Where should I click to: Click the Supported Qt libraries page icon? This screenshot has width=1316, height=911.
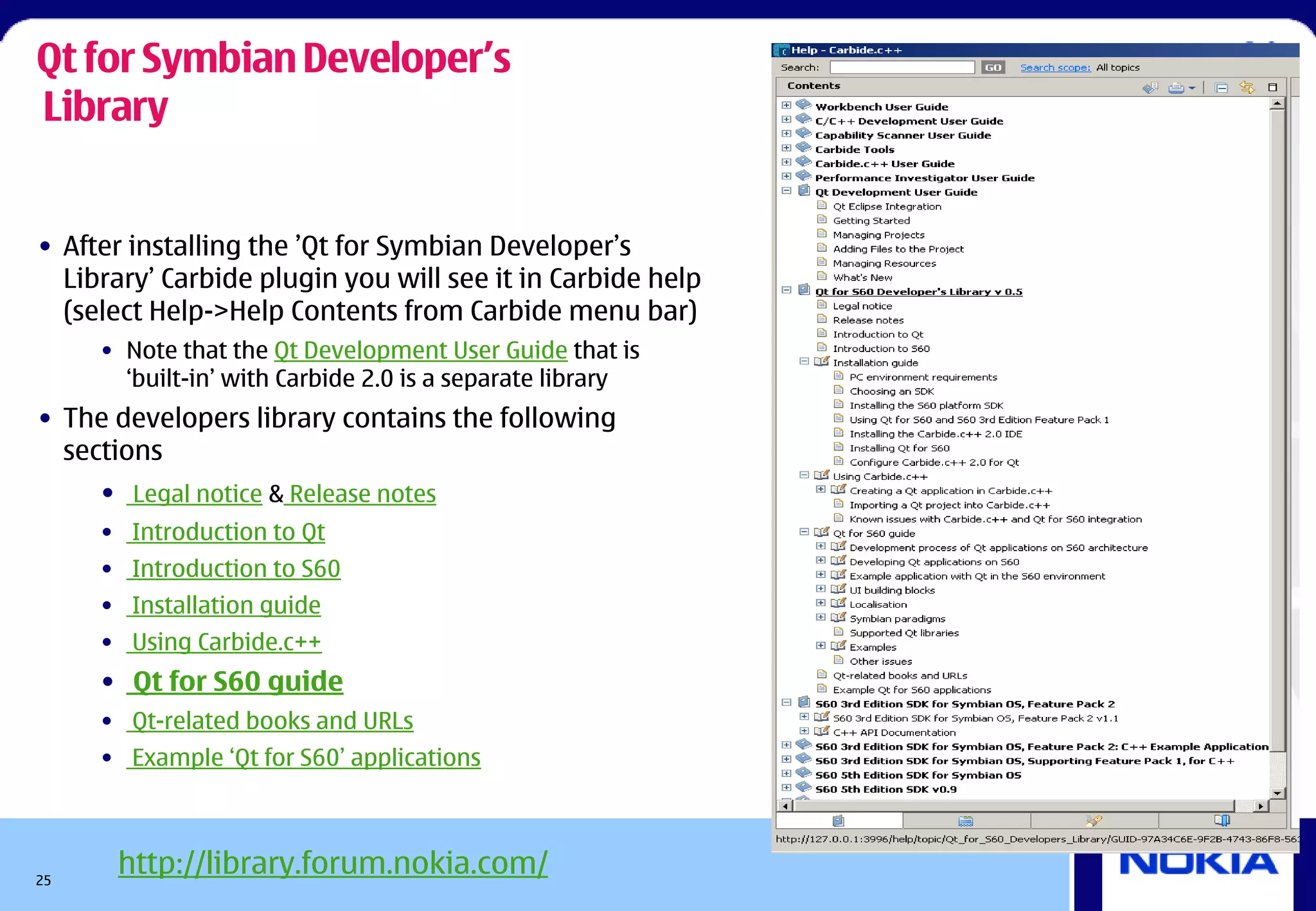839,632
